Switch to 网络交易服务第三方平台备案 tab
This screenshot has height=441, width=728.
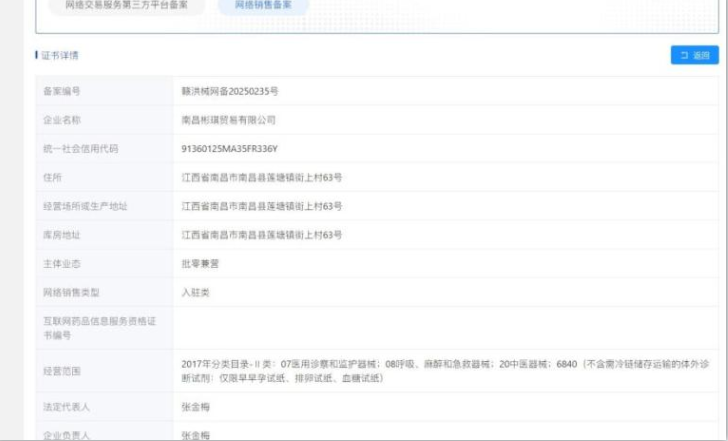tap(127, 6)
